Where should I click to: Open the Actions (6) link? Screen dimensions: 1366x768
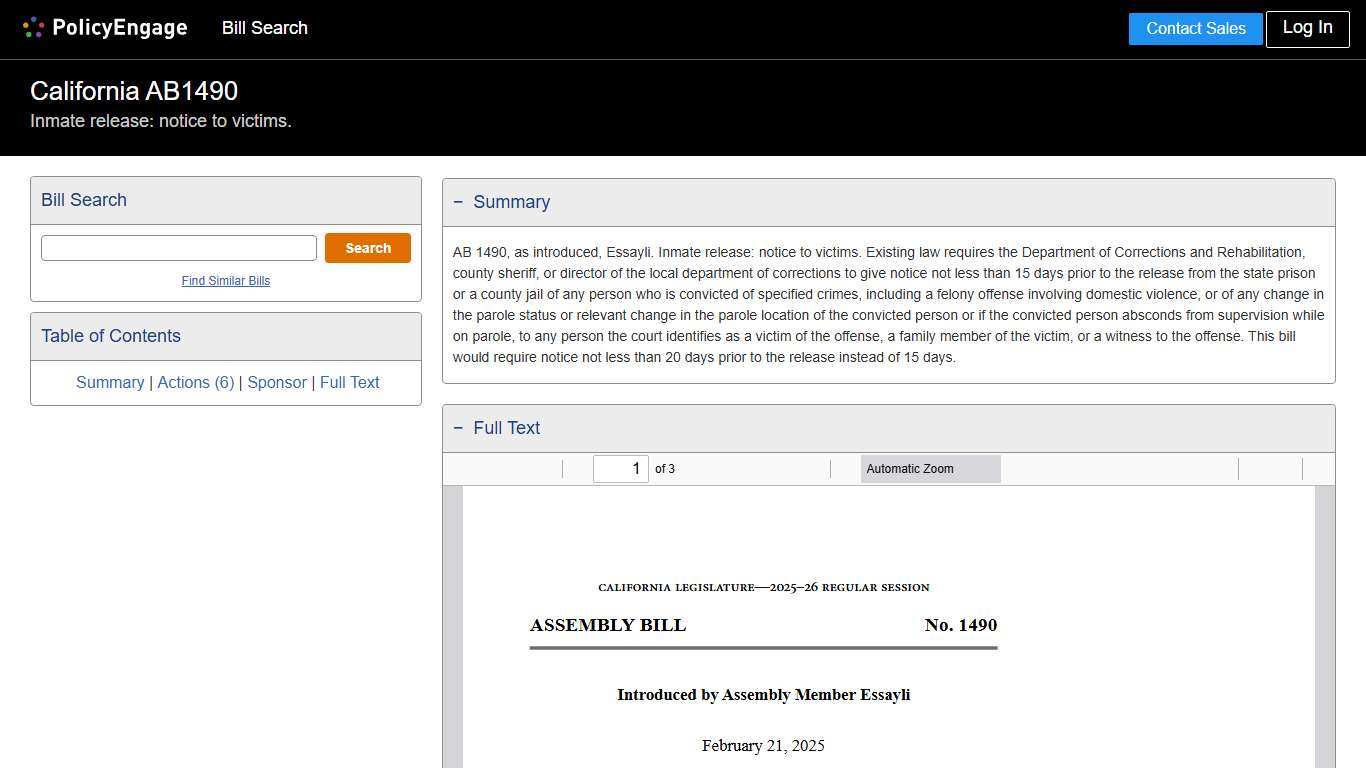click(x=196, y=382)
